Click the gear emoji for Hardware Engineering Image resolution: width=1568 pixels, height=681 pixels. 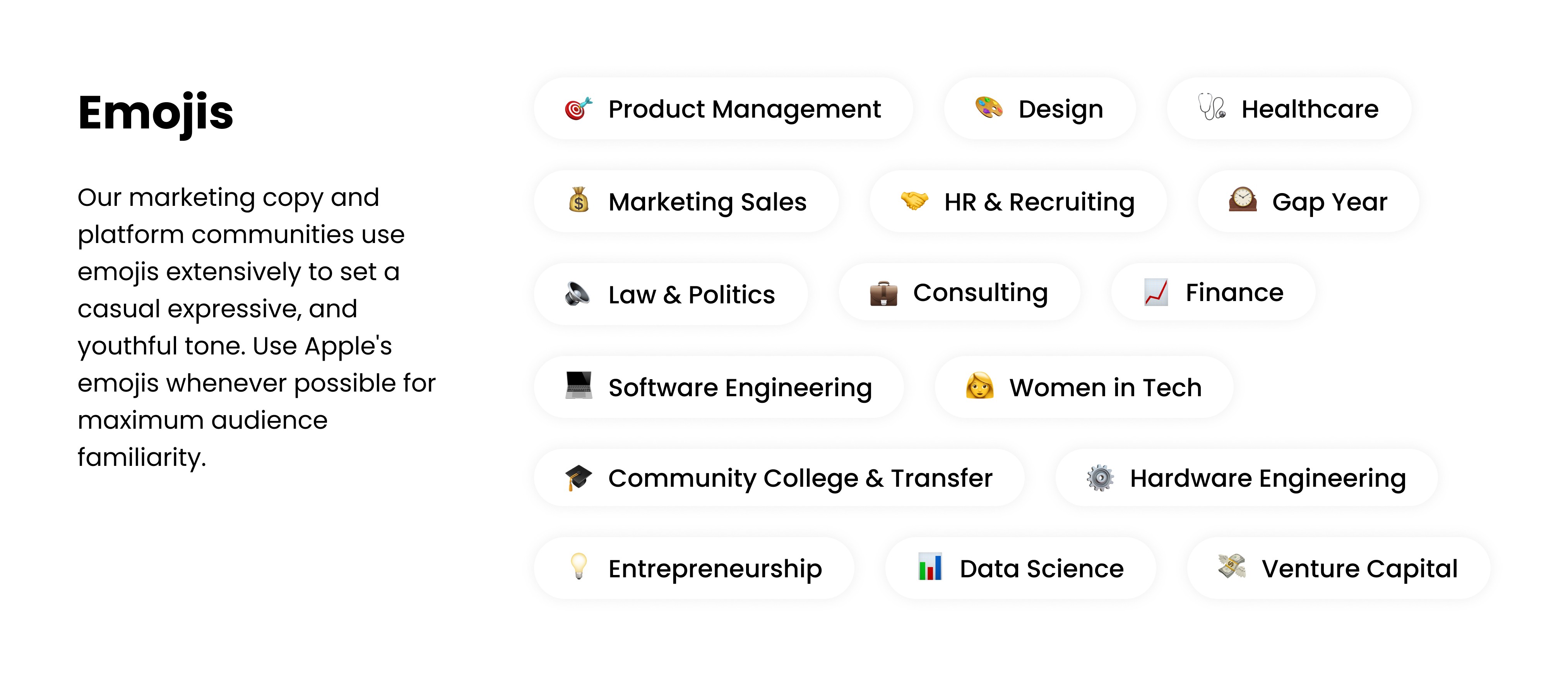(x=1101, y=478)
